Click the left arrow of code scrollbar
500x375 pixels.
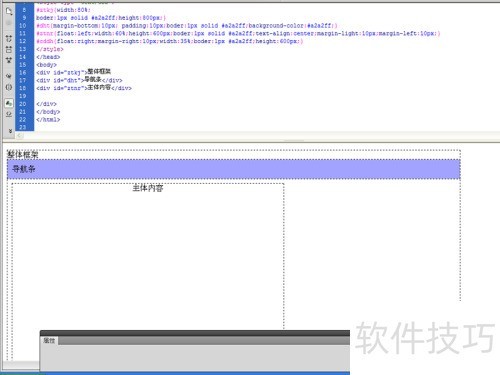[19, 135]
